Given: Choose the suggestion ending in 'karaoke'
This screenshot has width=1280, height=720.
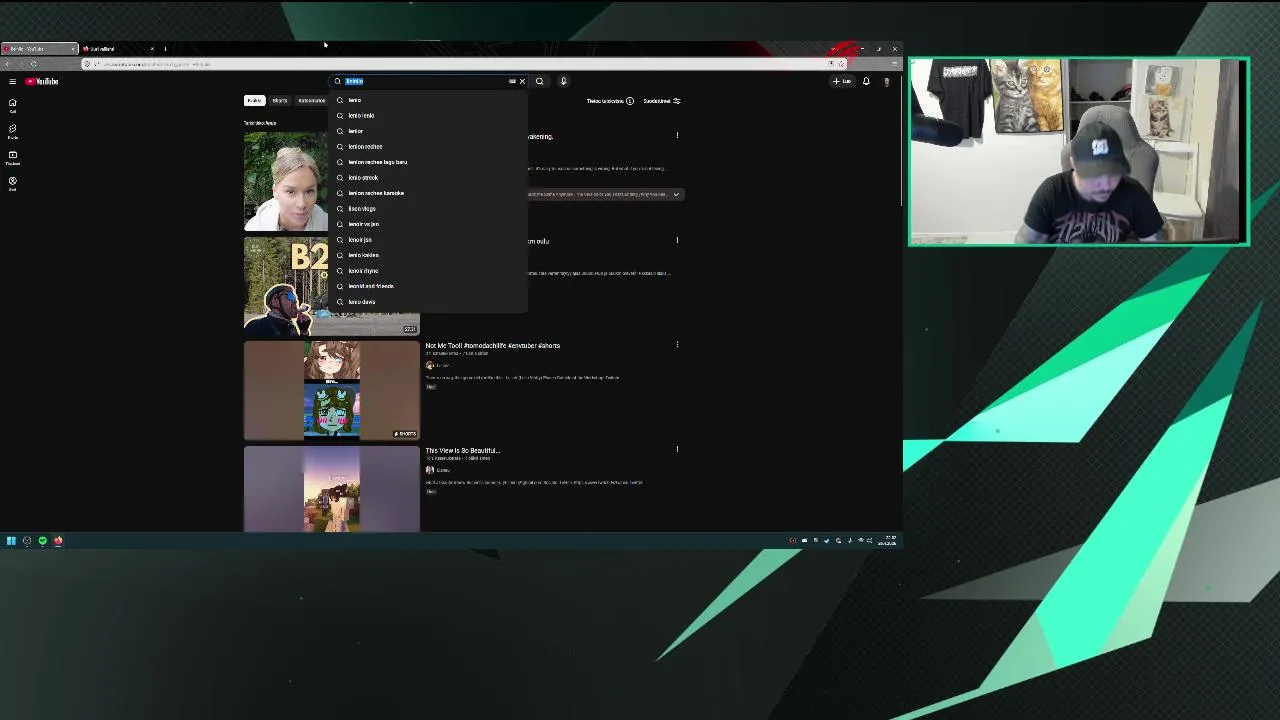Looking at the screenshot, I should click(x=428, y=193).
